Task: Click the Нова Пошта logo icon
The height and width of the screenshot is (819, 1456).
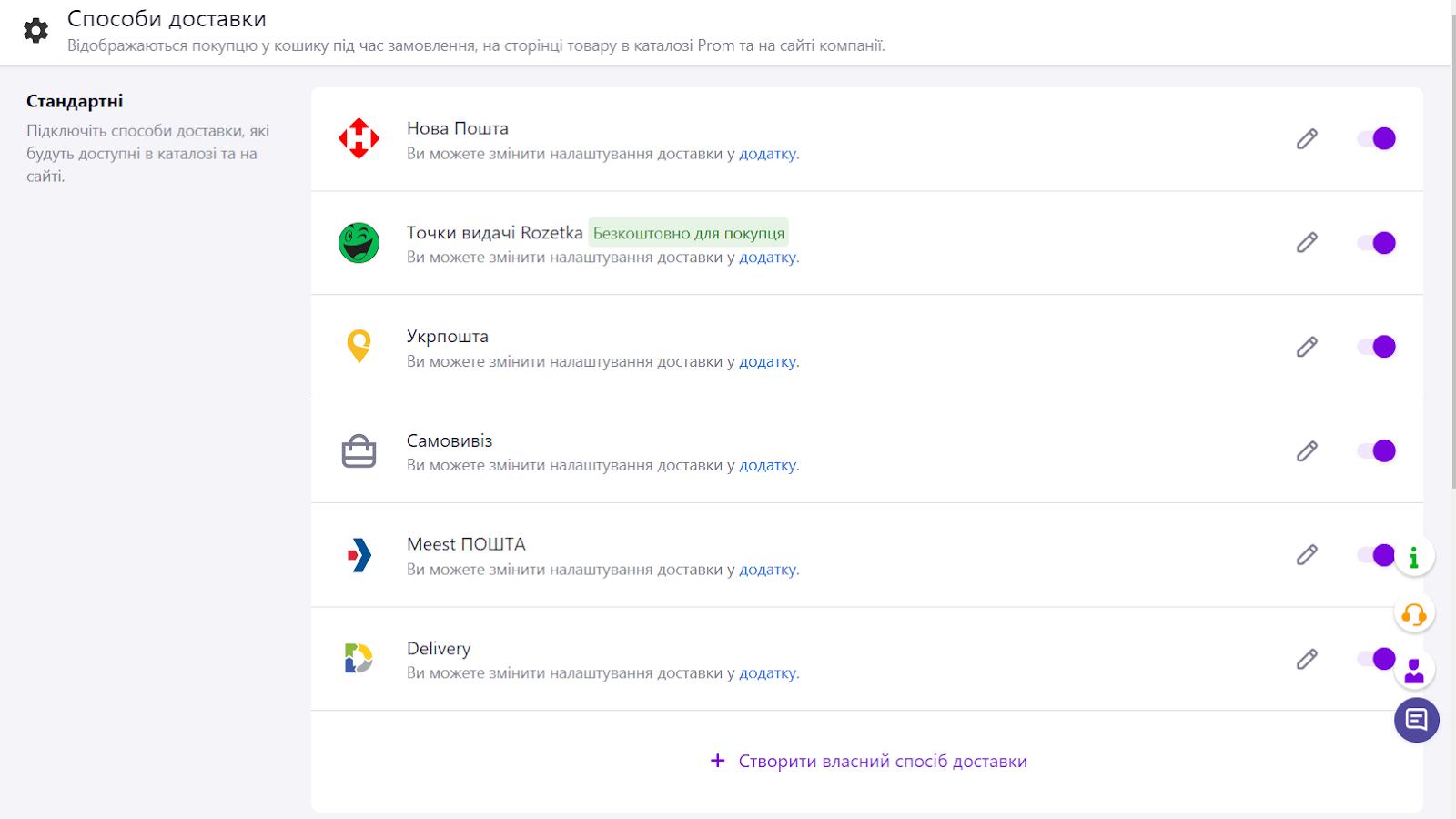Action: tap(359, 138)
